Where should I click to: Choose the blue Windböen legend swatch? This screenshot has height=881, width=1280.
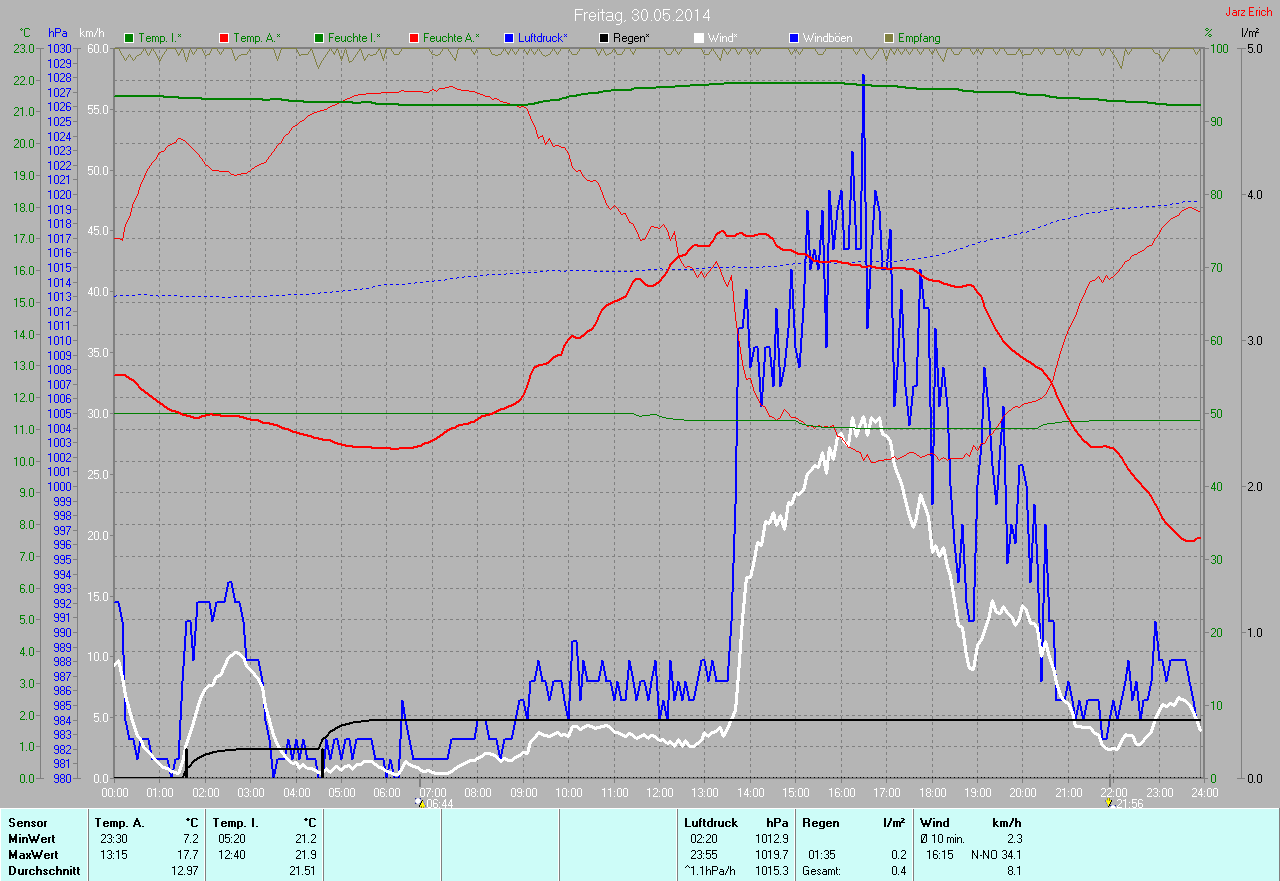[794, 38]
